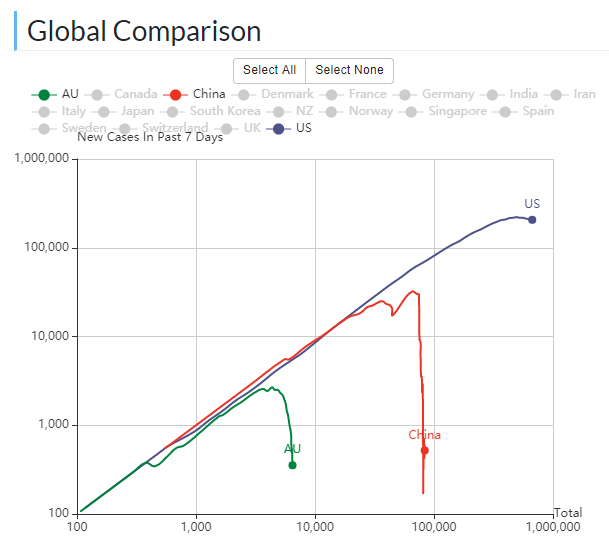This screenshot has width=609, height=553.
Task: Click the green AU endpoint marker
Action: [x=292, y=465]
